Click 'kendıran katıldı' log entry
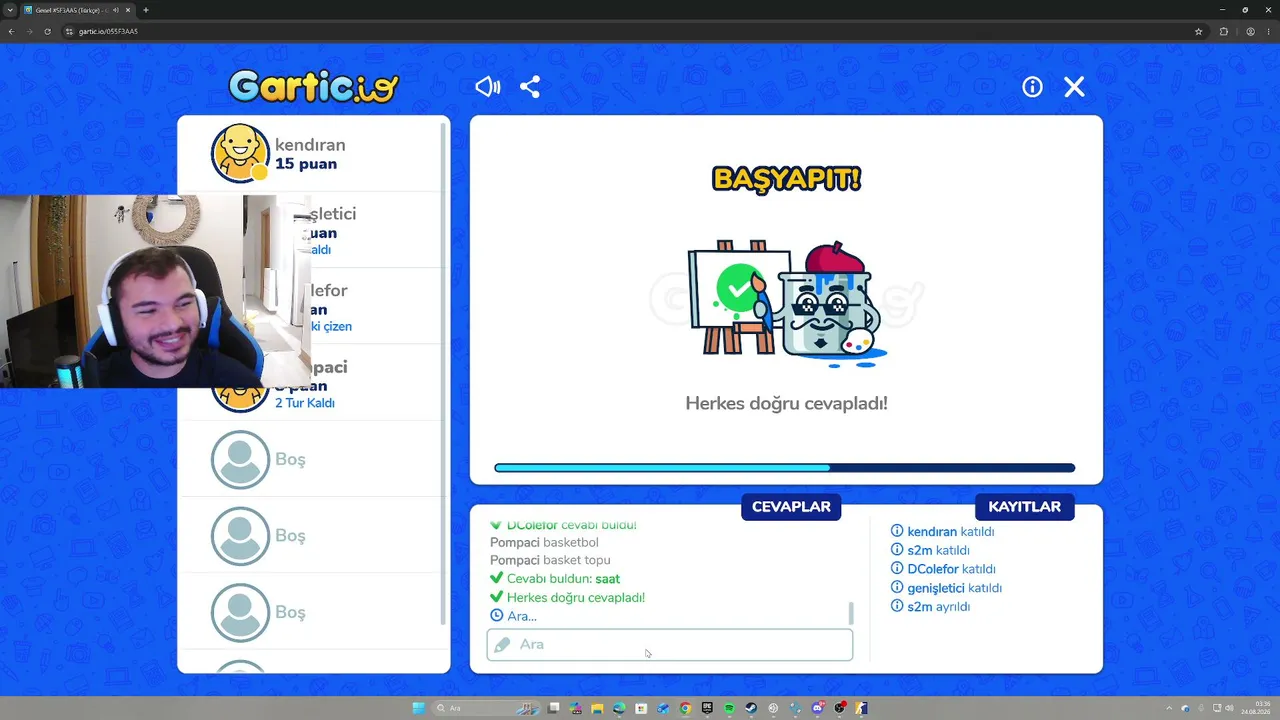1280x720 pixels. (942, 532)
